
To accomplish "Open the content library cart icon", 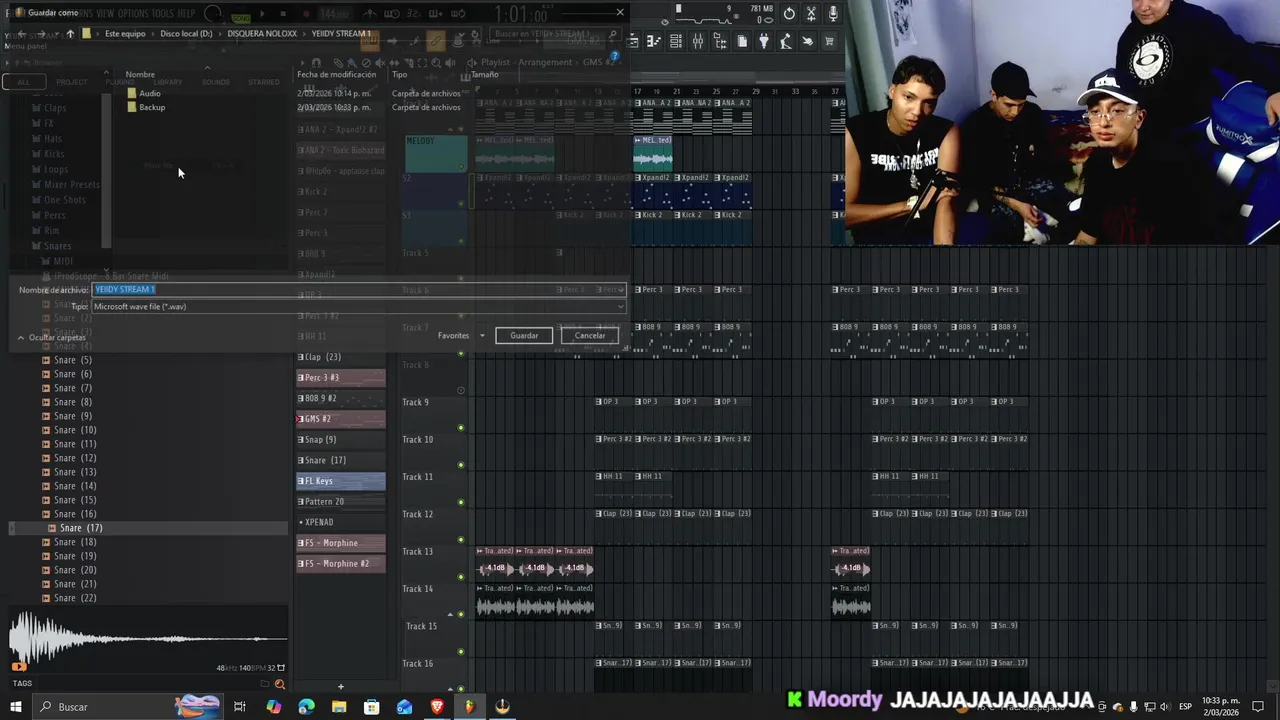I will click(829, 41).
